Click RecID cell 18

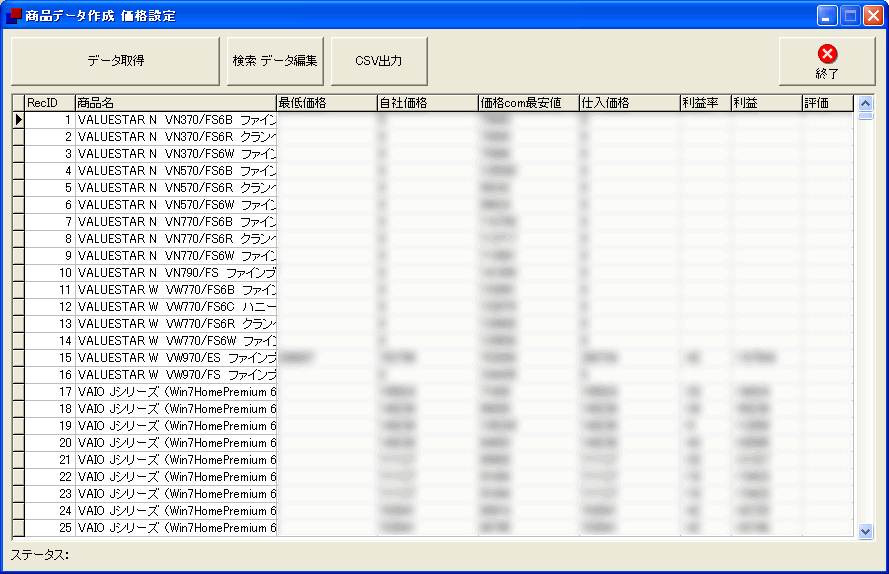[50, 409]
